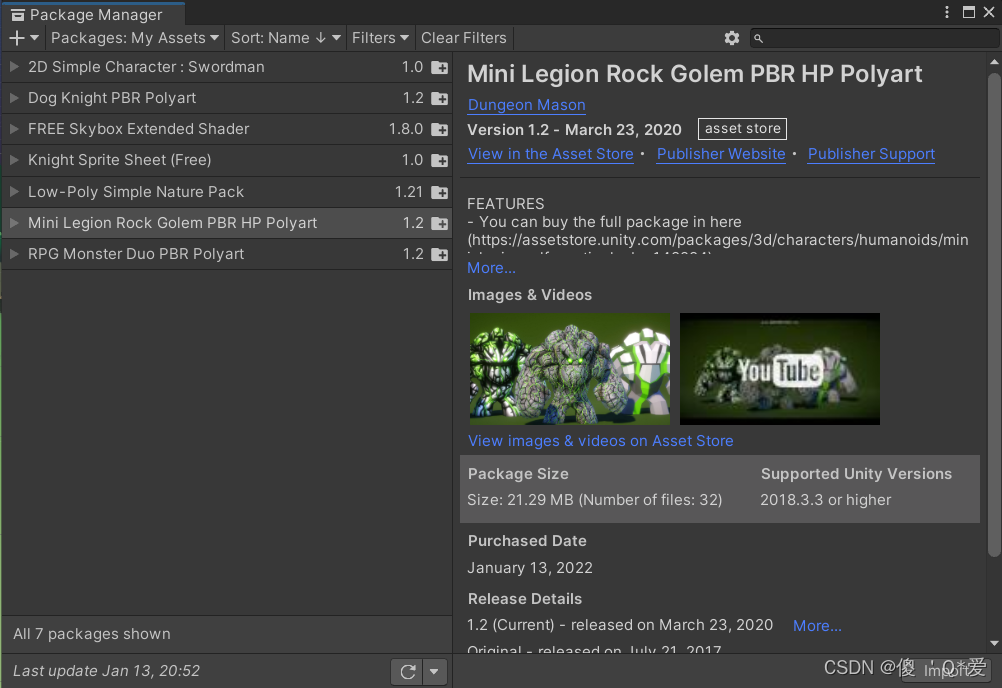The image size is (1002, 688).
Task: Select the Low-Poly Simple Nature Pack name
Action: [135, 192]
